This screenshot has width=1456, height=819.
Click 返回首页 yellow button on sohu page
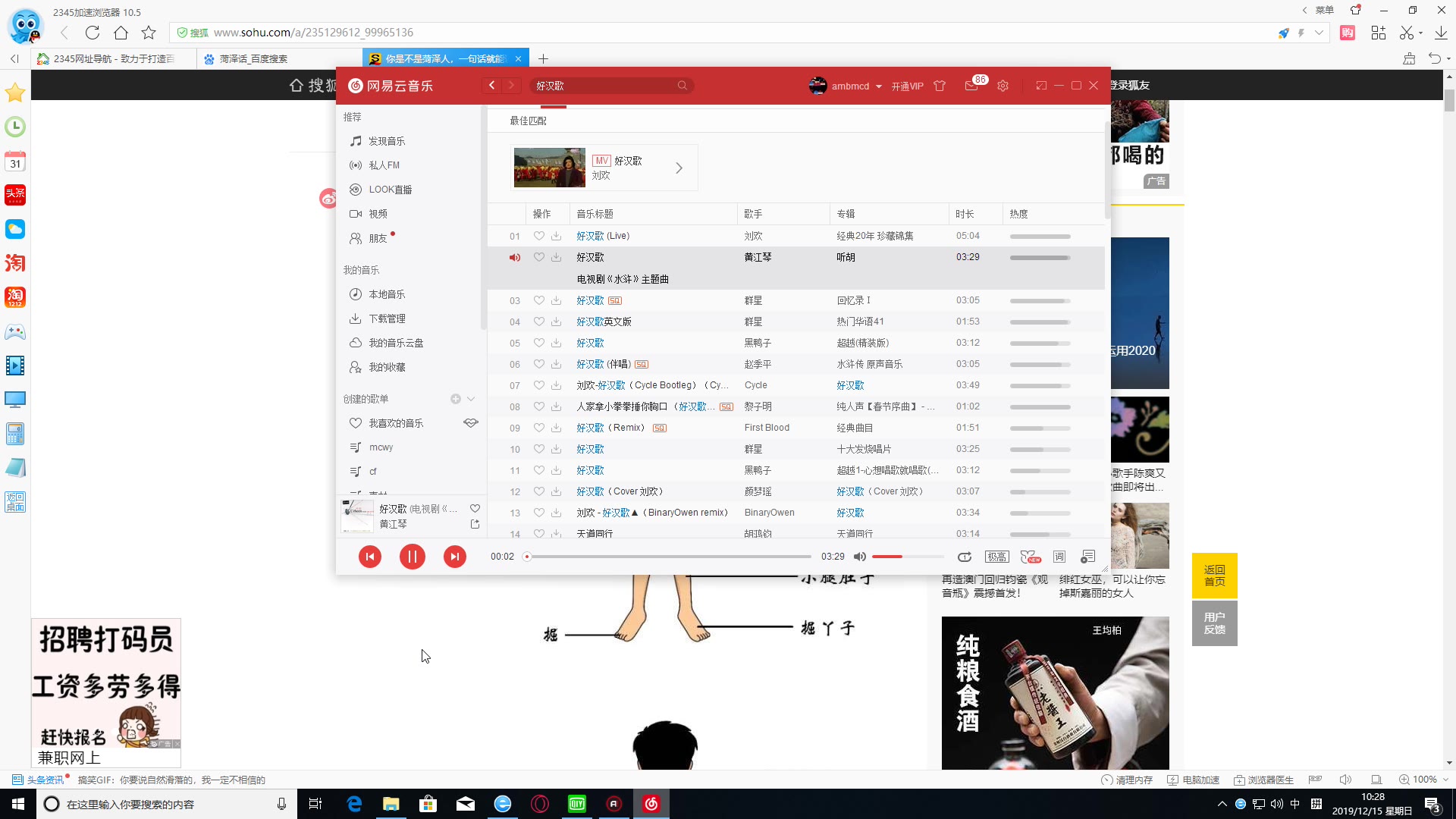(x=1214, y=576)
